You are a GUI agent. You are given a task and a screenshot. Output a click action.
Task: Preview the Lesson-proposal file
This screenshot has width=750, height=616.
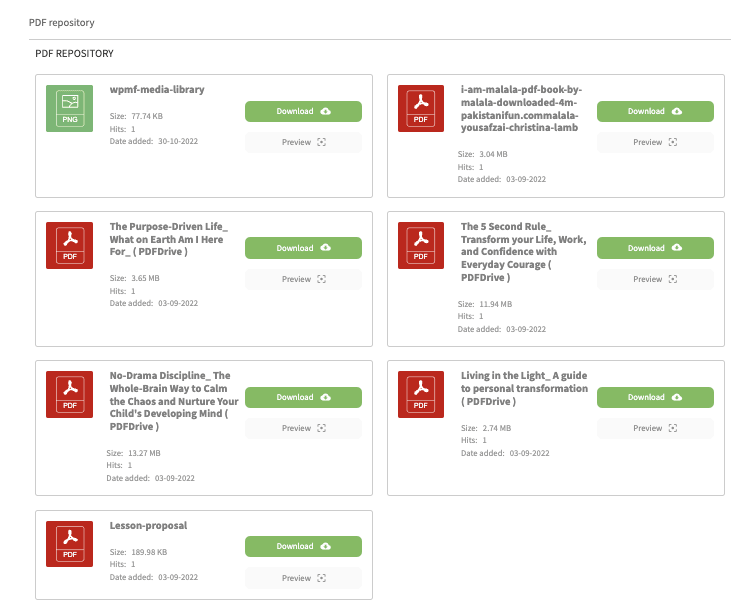[303, 577]
